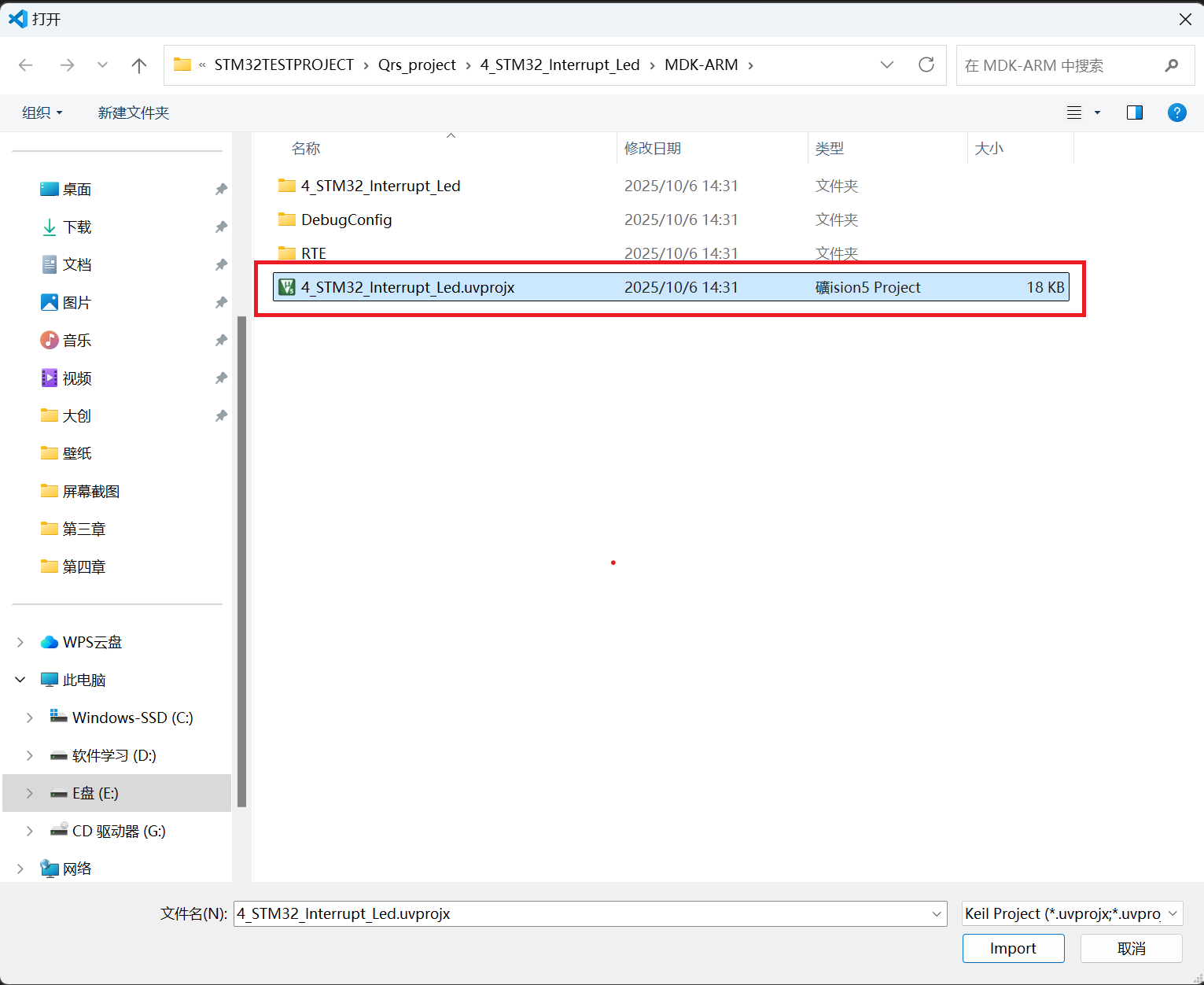Select the DebugConfig folder
The height and width of the screenshot is (985, 1204).
671,220
